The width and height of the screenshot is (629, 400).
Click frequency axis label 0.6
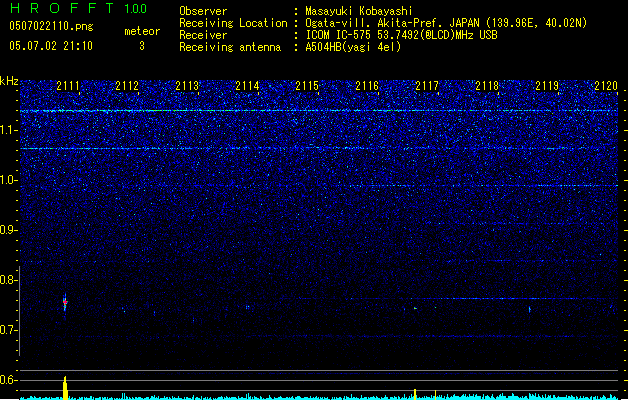coord(9,380)
